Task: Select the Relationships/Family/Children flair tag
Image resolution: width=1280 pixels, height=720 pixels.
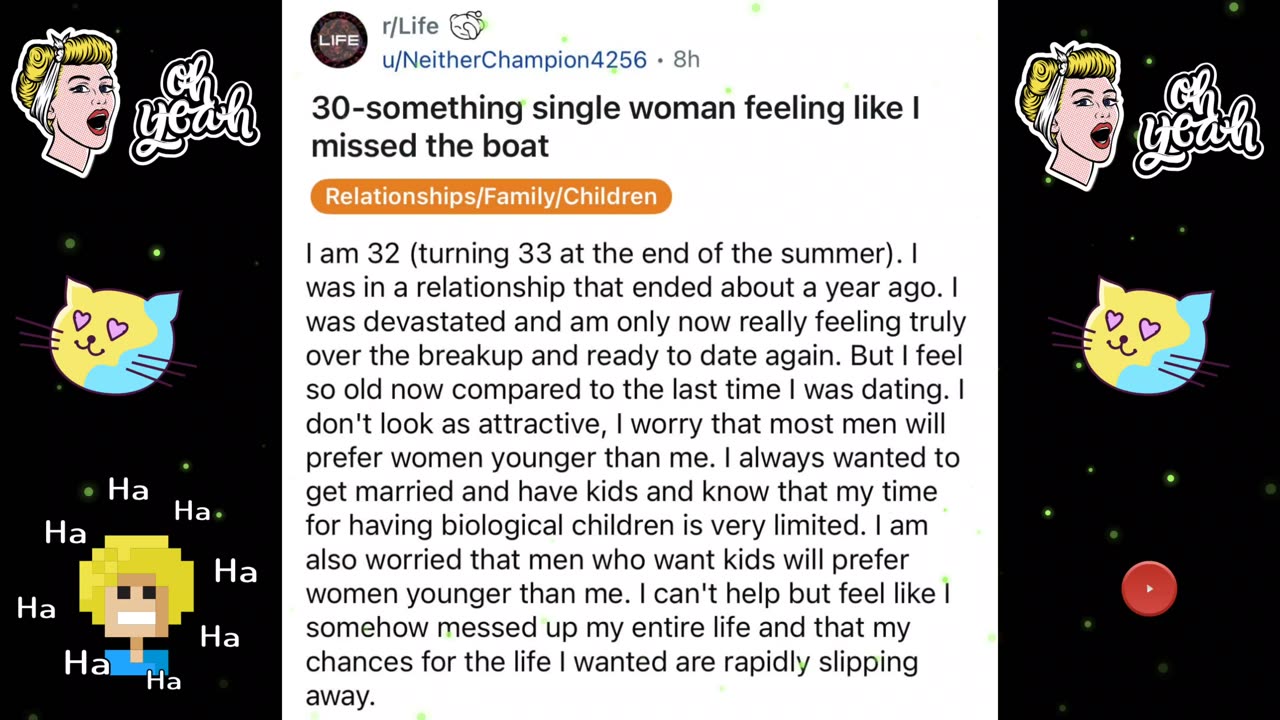Action: pos(491,196)
